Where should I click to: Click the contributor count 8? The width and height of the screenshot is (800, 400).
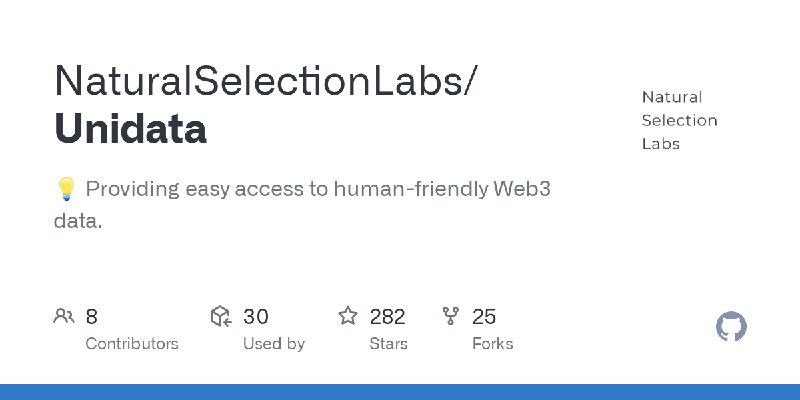click(x=92, y=317)
